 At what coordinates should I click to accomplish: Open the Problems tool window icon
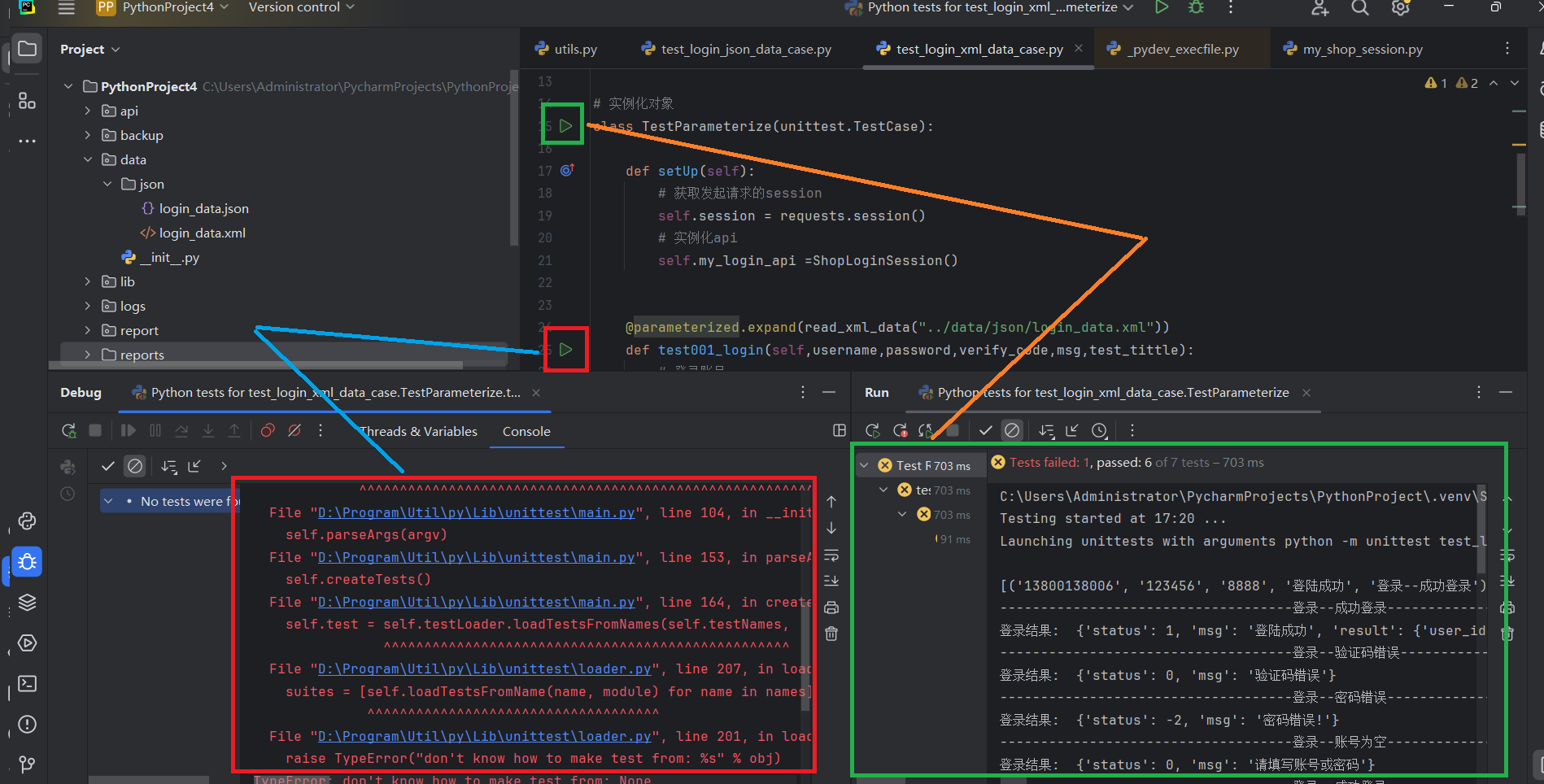point(27,724)
